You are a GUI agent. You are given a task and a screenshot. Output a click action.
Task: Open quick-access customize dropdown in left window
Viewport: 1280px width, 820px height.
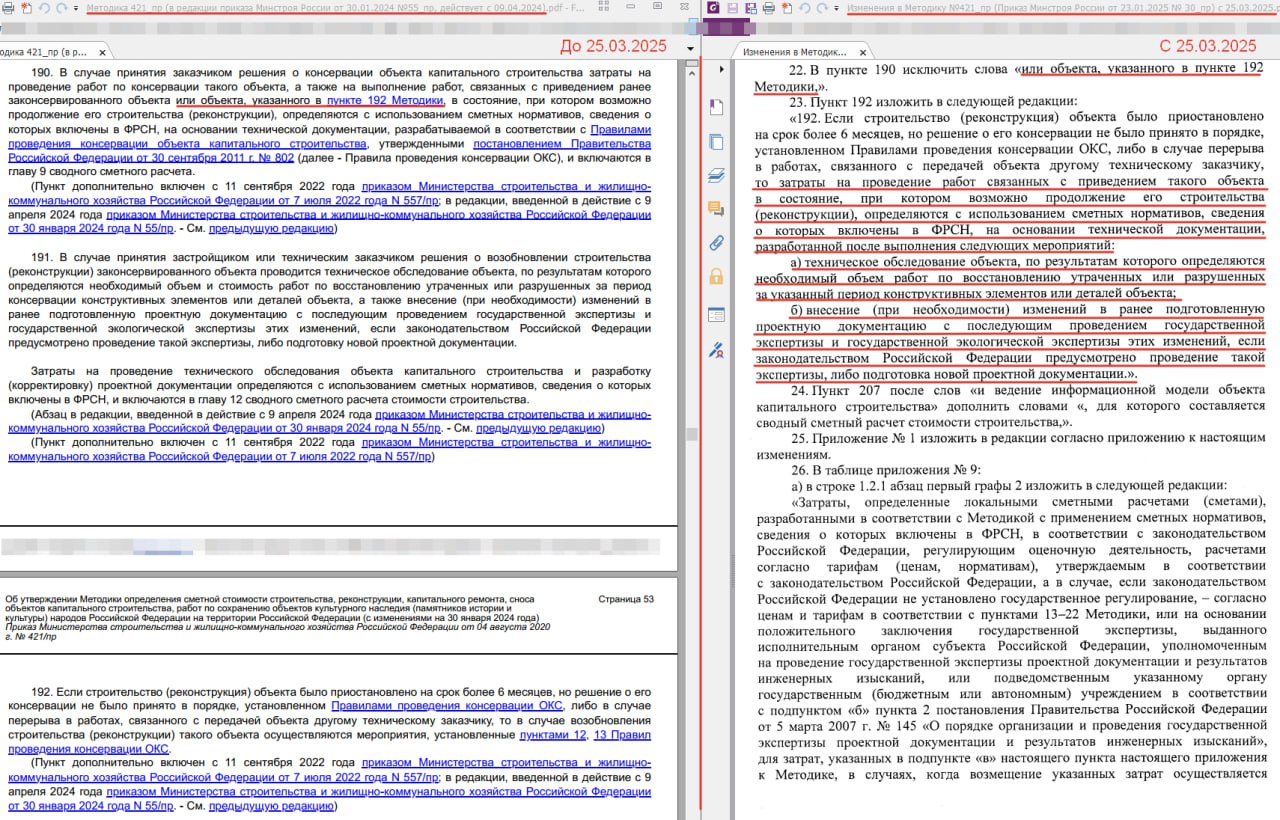pos(76,8)
